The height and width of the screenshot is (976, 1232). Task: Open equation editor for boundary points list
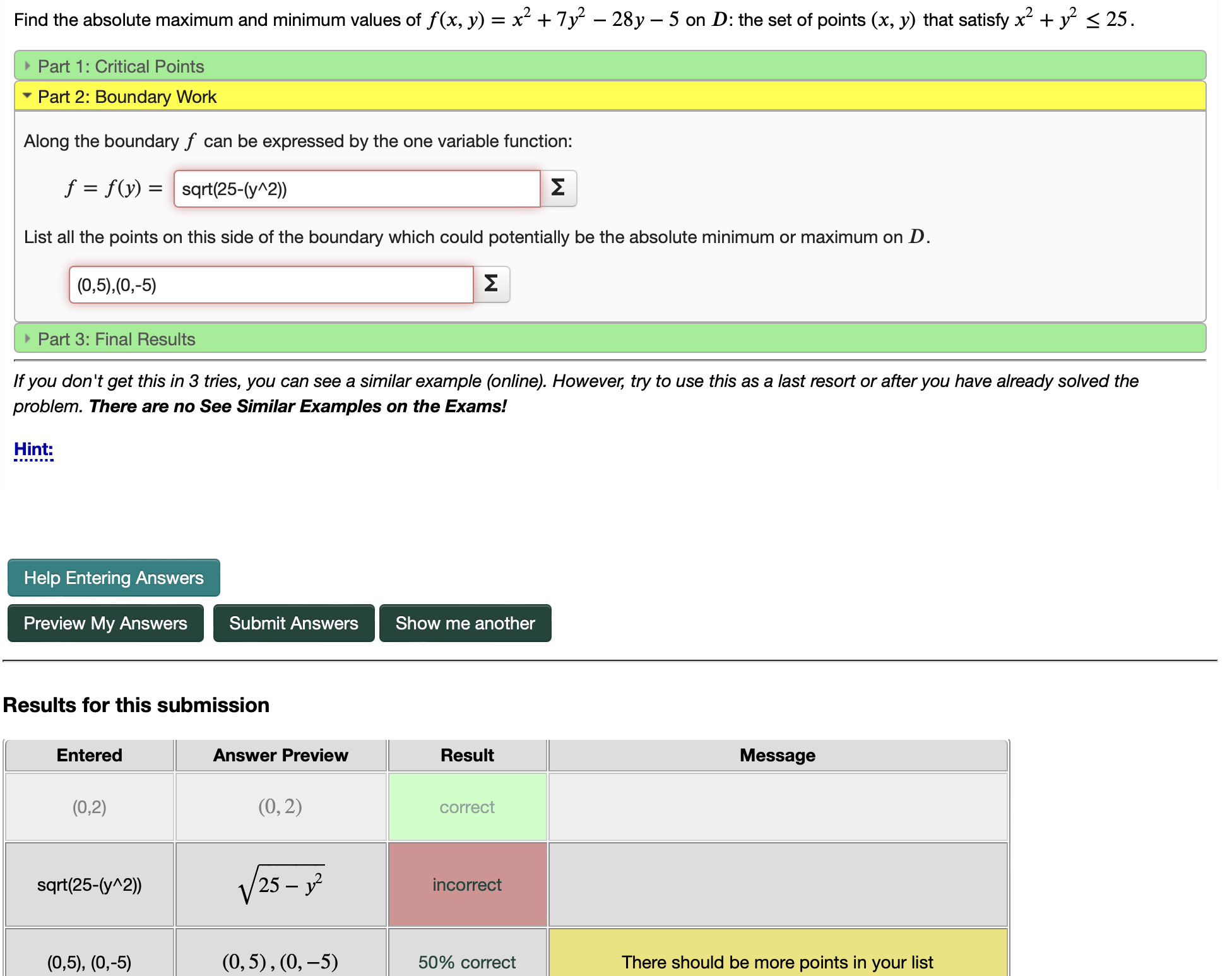click(492, 284)
